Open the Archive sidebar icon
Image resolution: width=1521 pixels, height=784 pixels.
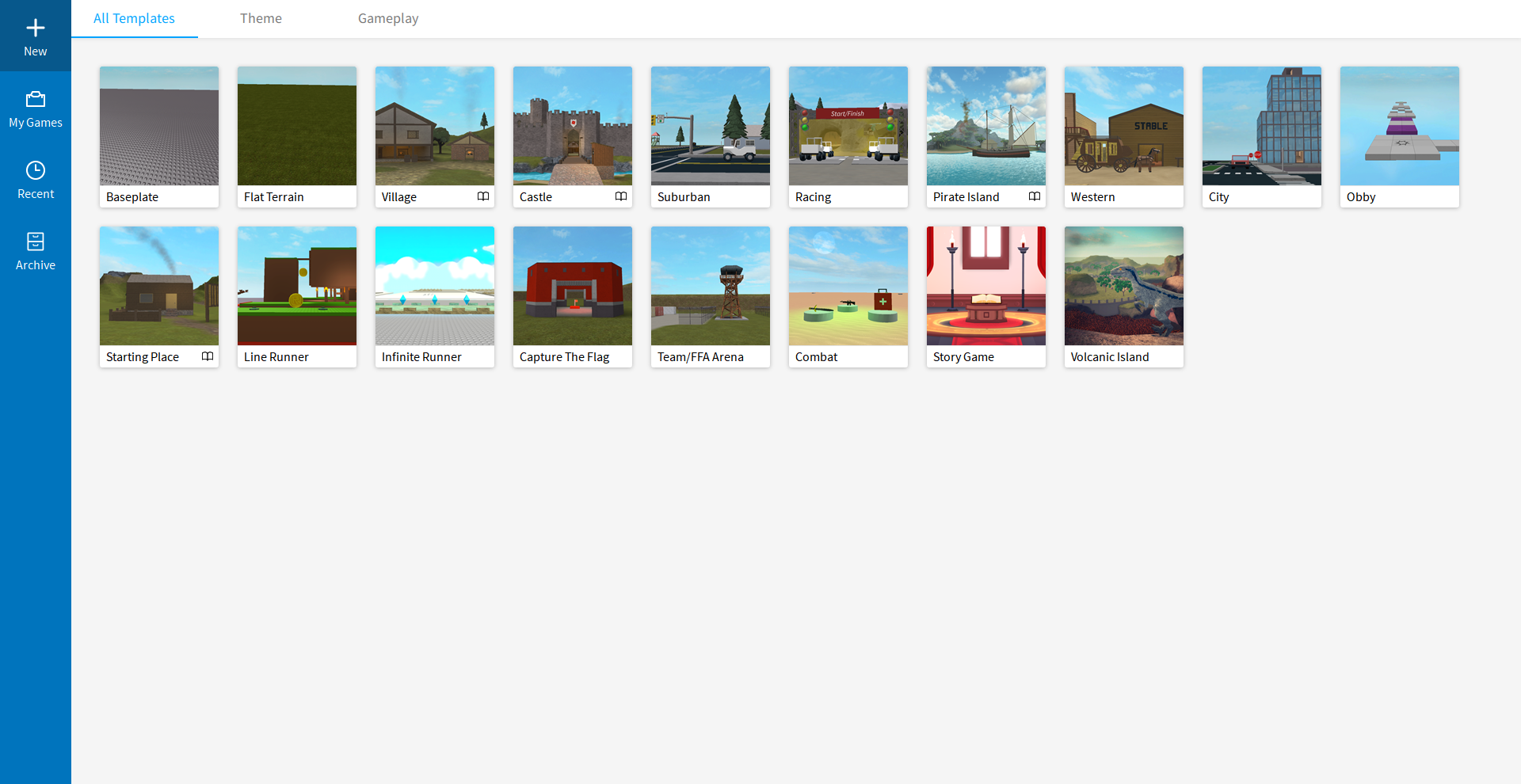click(35, 242)
